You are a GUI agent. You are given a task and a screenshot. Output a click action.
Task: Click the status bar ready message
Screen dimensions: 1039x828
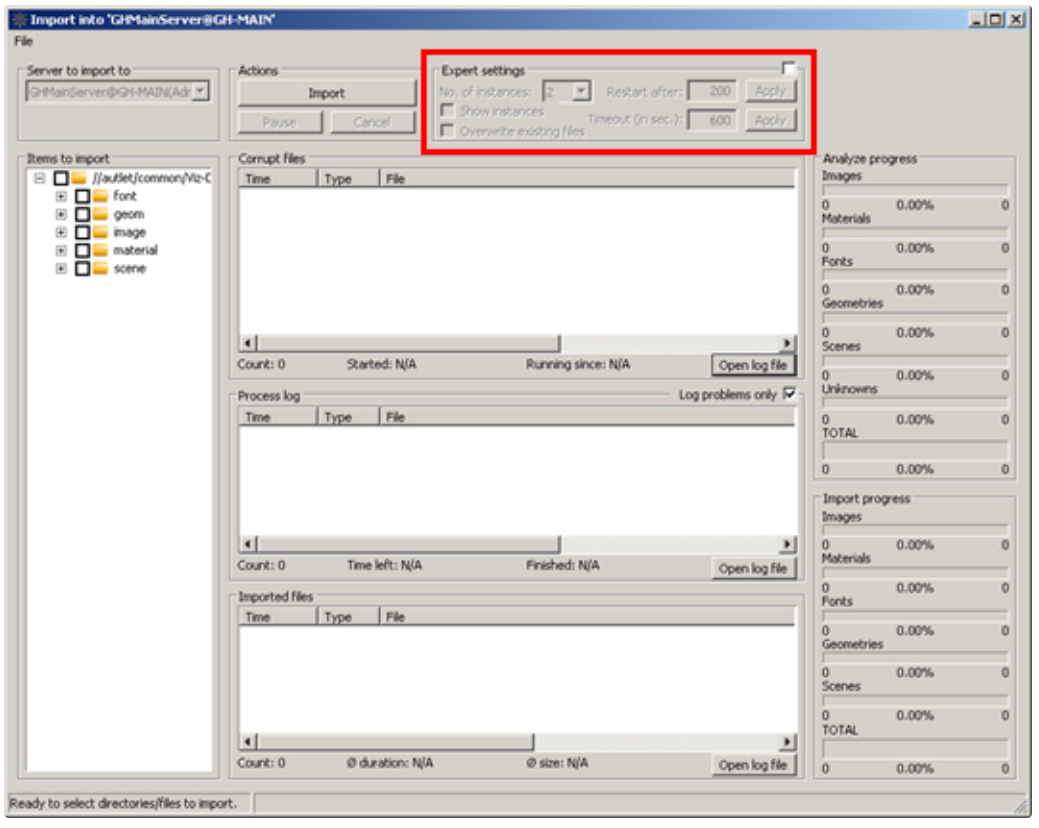coord(123,804)
